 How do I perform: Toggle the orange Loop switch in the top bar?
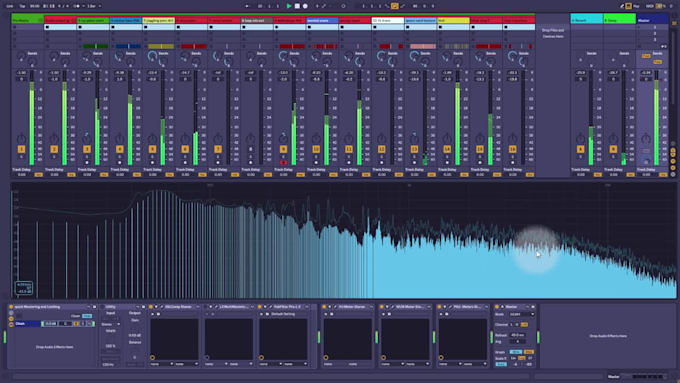[395, 6]
